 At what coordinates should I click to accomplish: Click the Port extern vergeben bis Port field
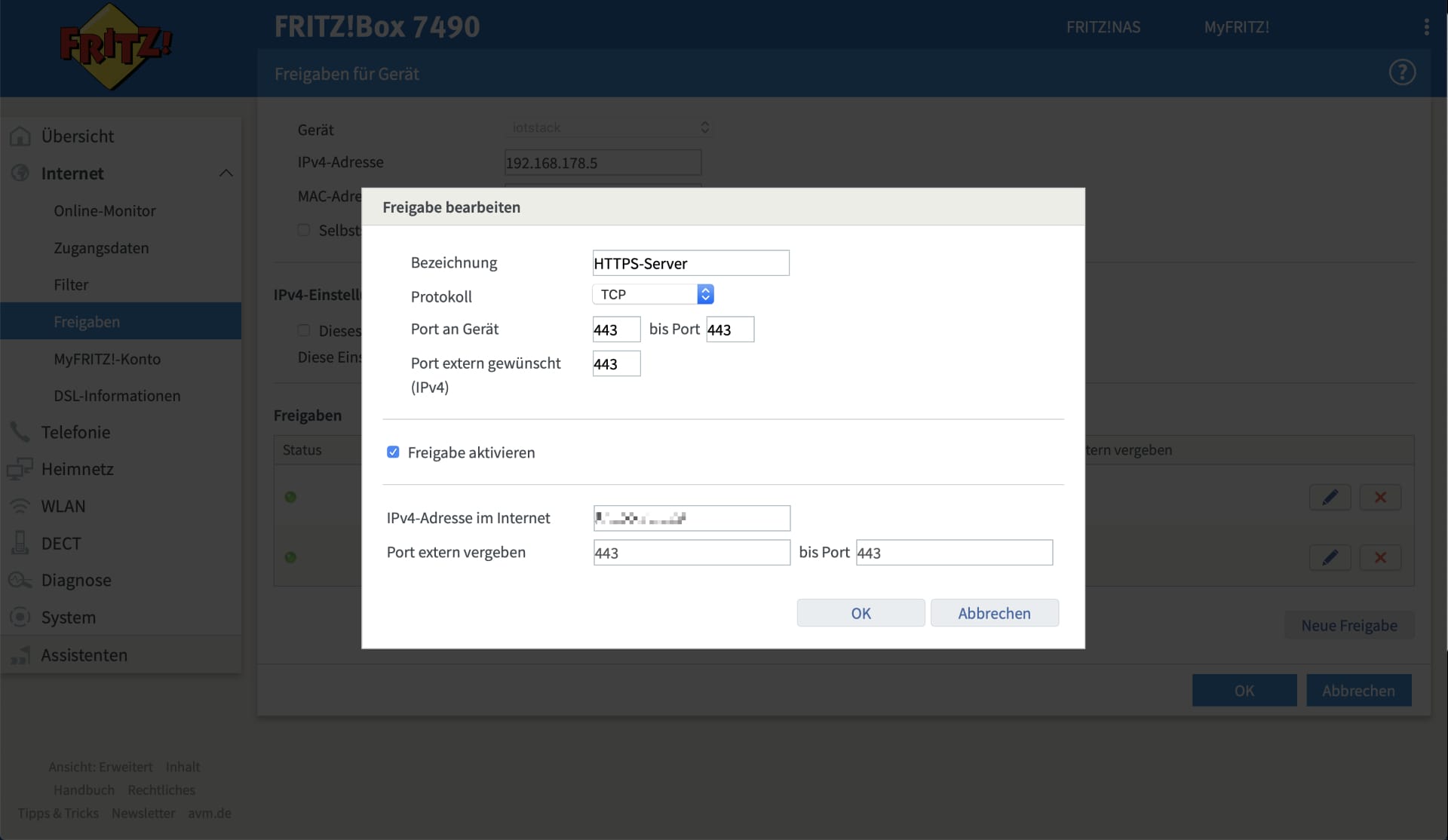click(954, 553)
